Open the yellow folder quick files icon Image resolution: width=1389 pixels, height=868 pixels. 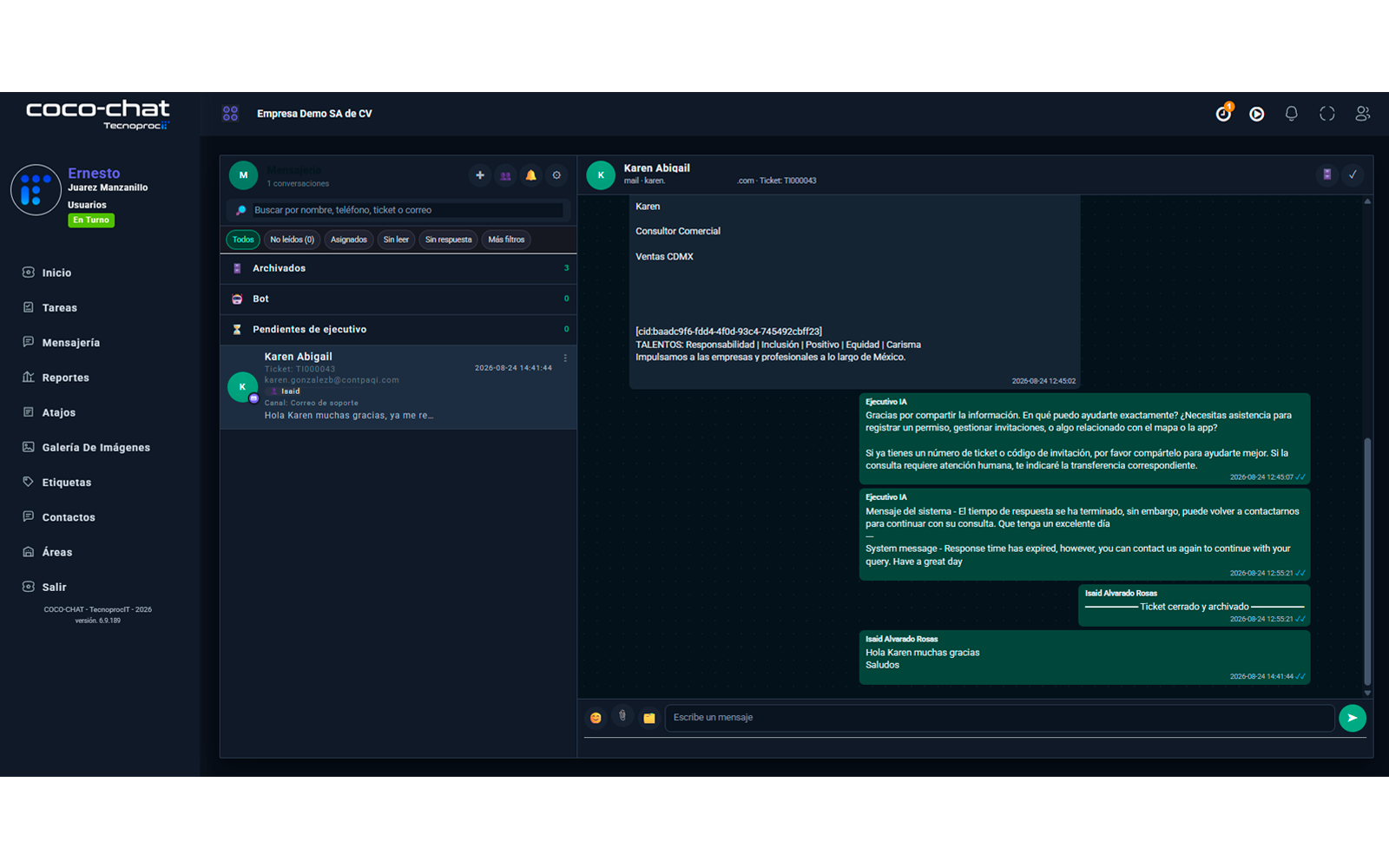tap(648, 718)
